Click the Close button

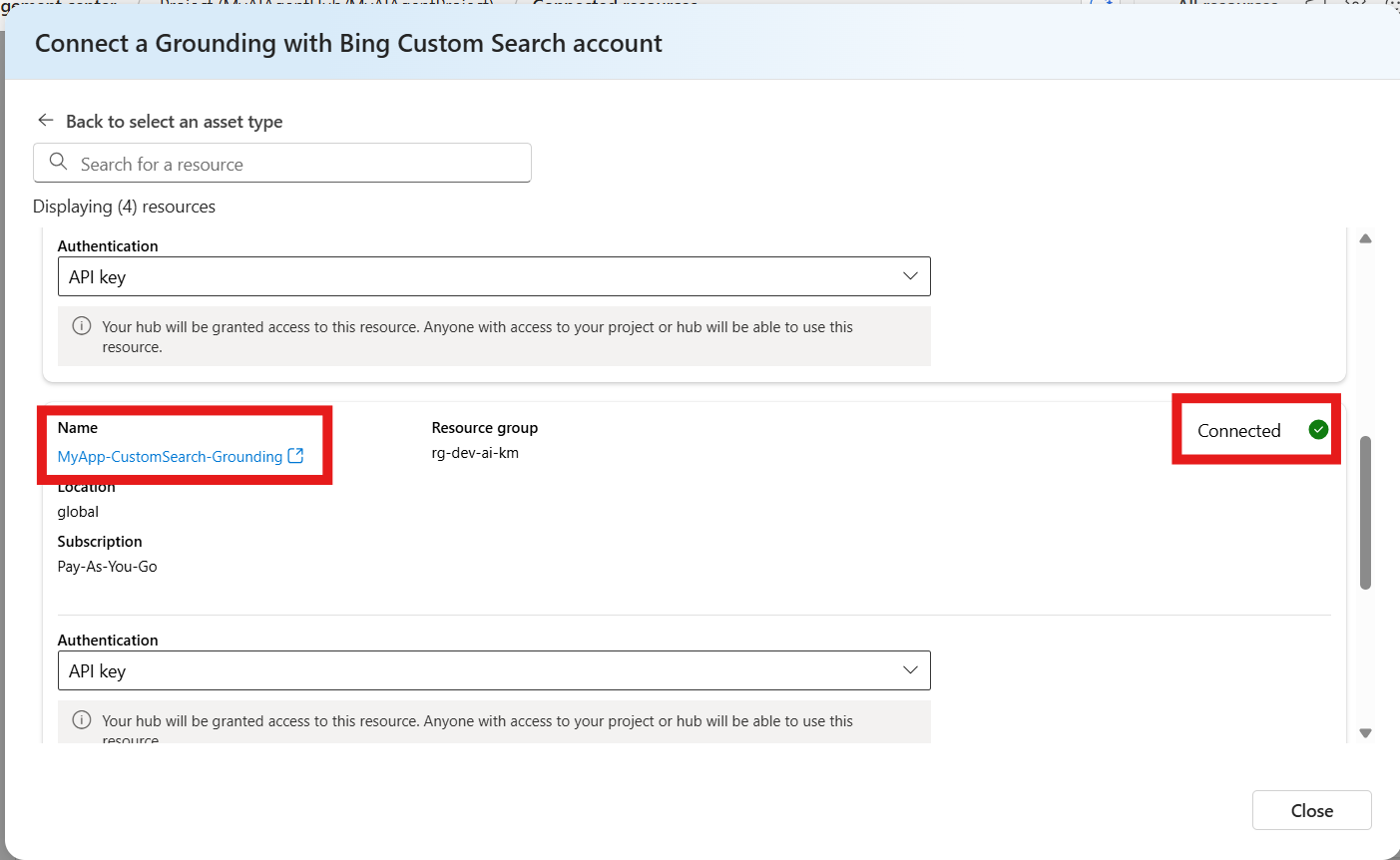click(x=1311, y=810)
